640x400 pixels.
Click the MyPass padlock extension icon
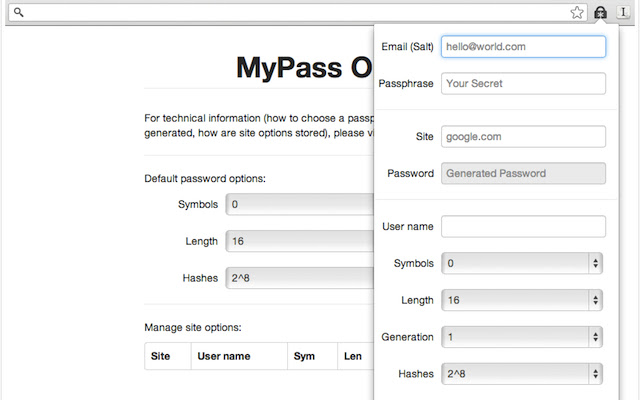[600, 13]
